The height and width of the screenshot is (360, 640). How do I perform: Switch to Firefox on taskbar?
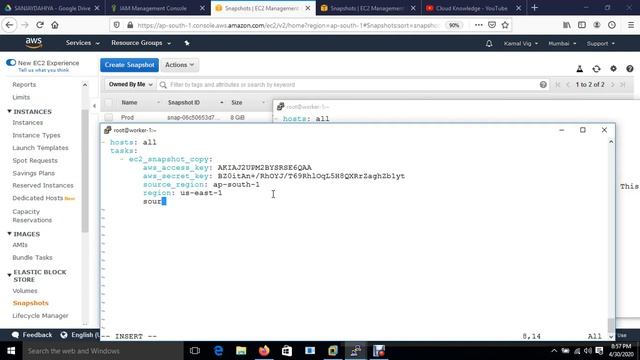pos(264,351)
